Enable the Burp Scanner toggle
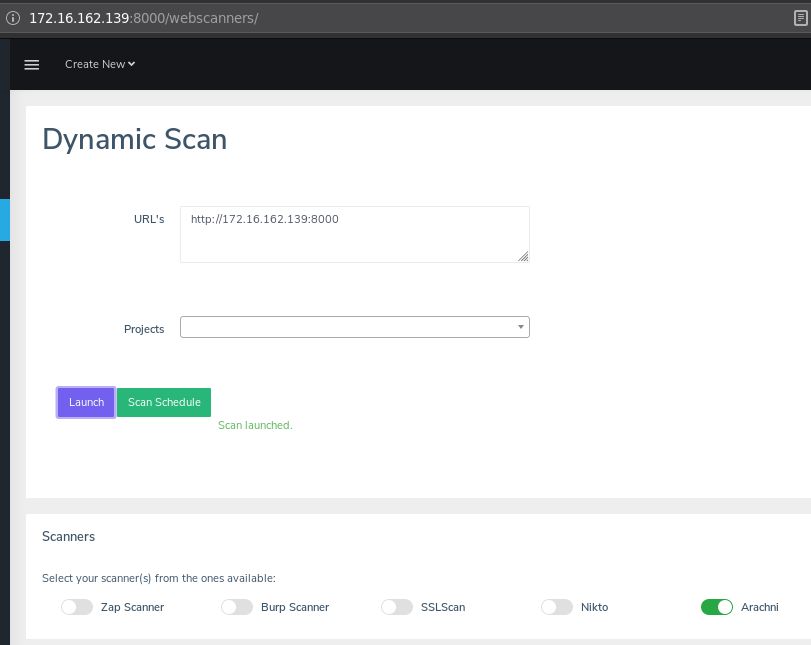Viewport: 811px width, 645px height. tap(237, 607)
